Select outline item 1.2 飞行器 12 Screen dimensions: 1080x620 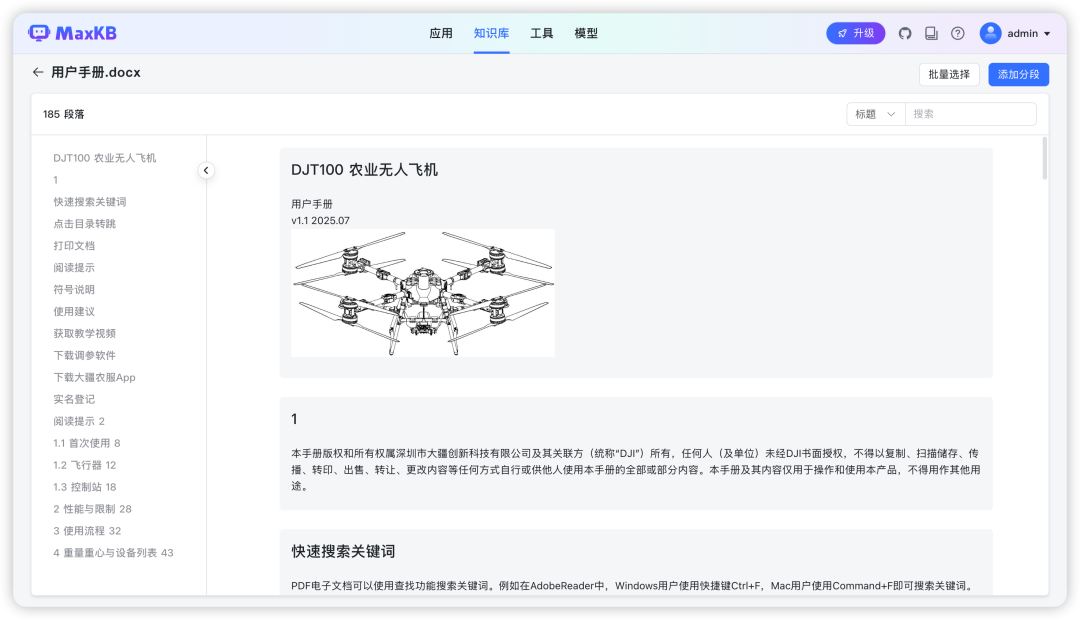85,465
